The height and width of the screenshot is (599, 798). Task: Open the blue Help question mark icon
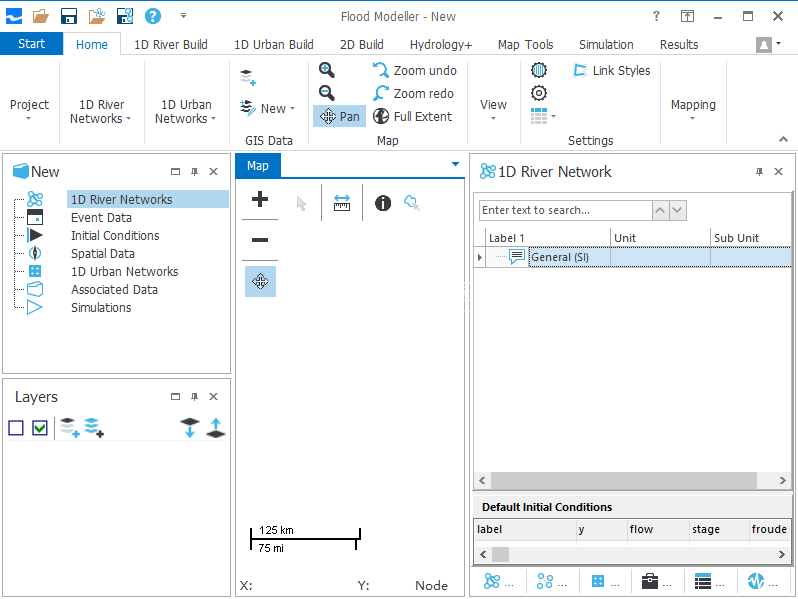153,16
